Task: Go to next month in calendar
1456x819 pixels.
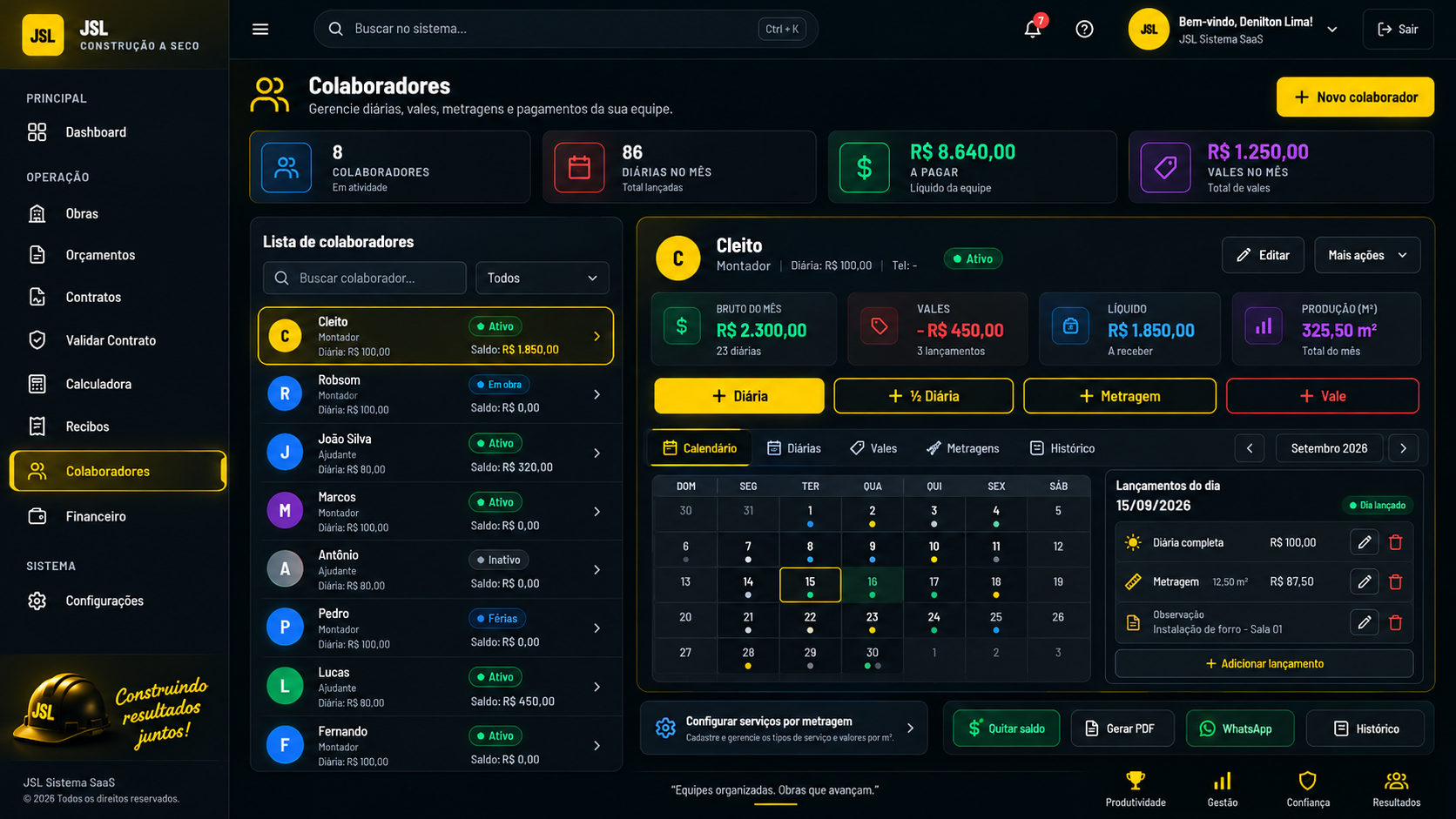Action: [x=1403, y=448]
